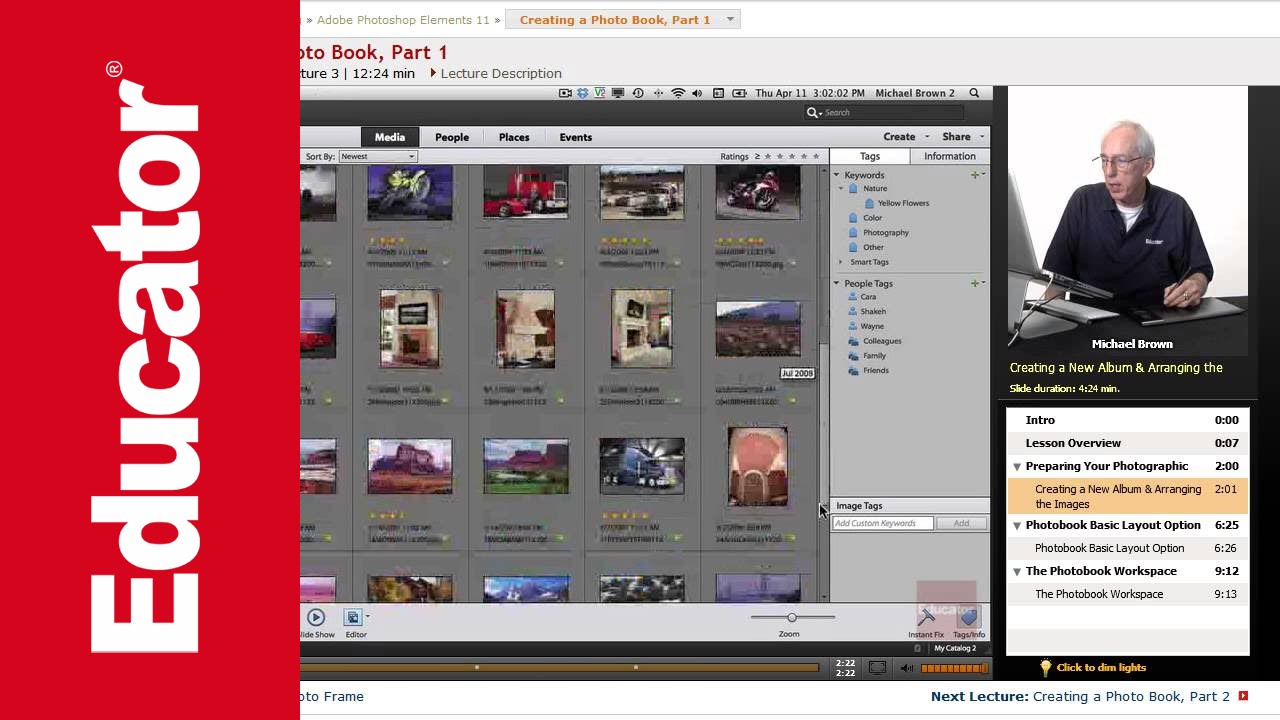This screenshot has width=1280, height=720.
Task: Collapse the Nature keyword category
Action: pyautogui.click(x=841, y=188)
